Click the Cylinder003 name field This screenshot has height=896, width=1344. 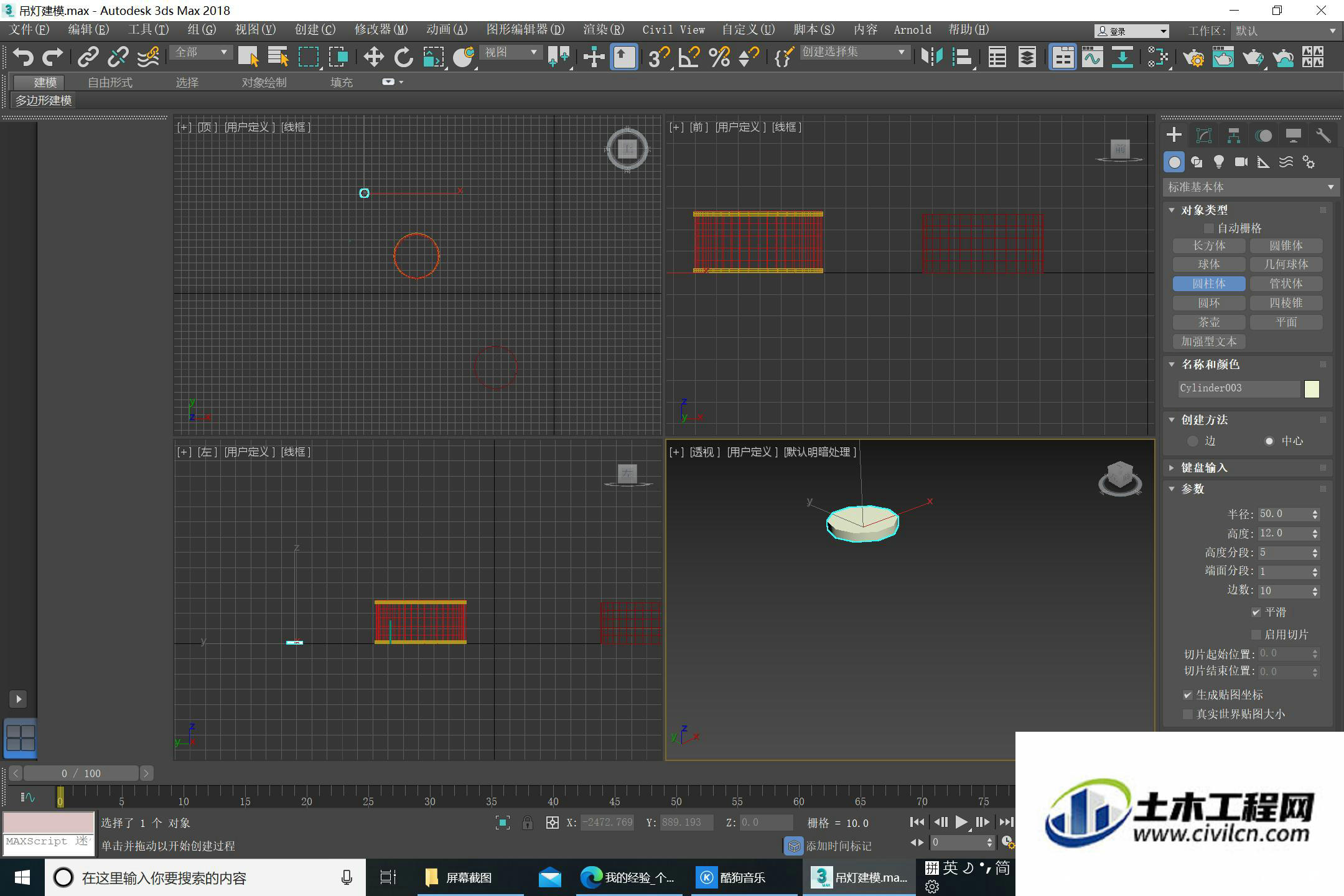(x=1239, y=389)
